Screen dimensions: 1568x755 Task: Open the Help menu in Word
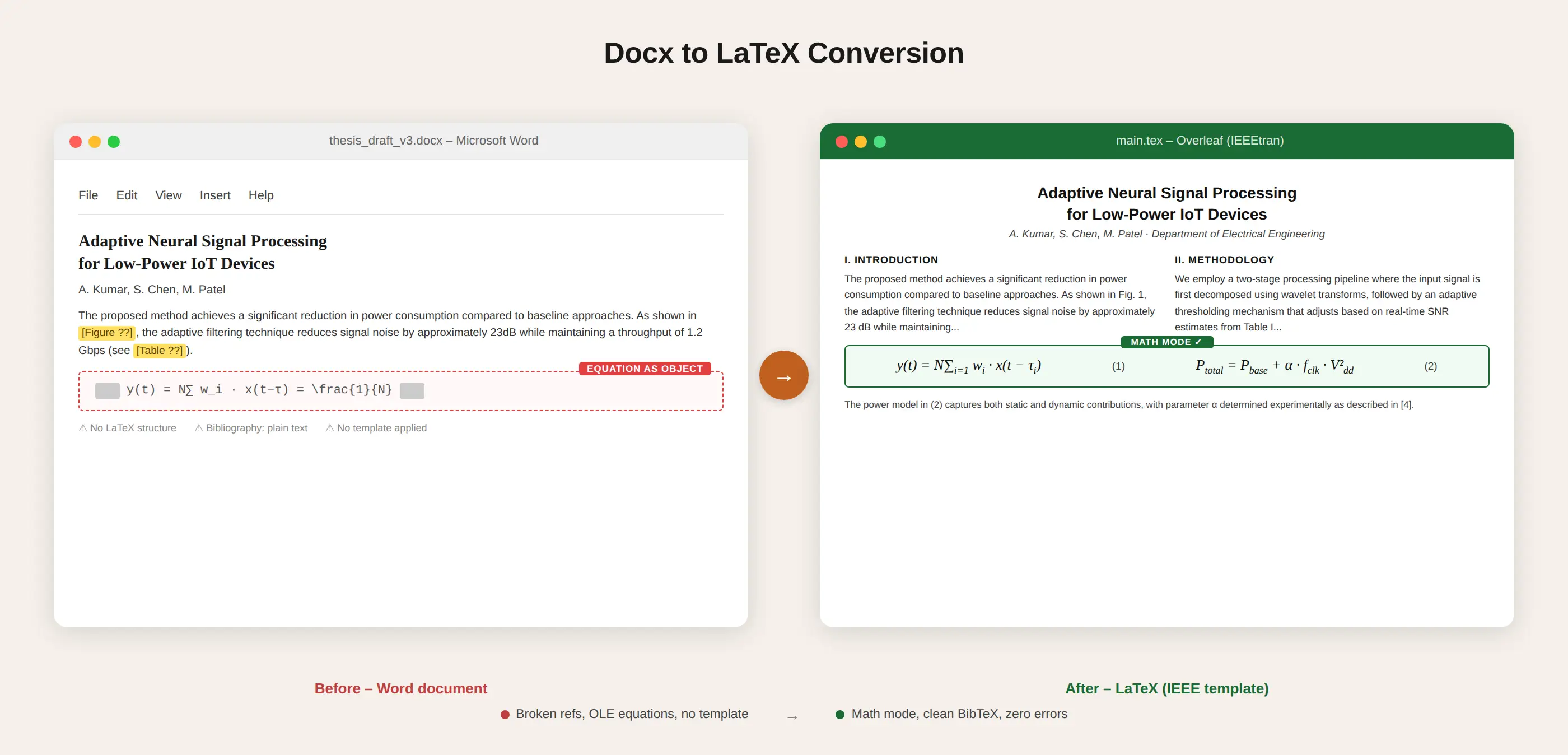260,195
